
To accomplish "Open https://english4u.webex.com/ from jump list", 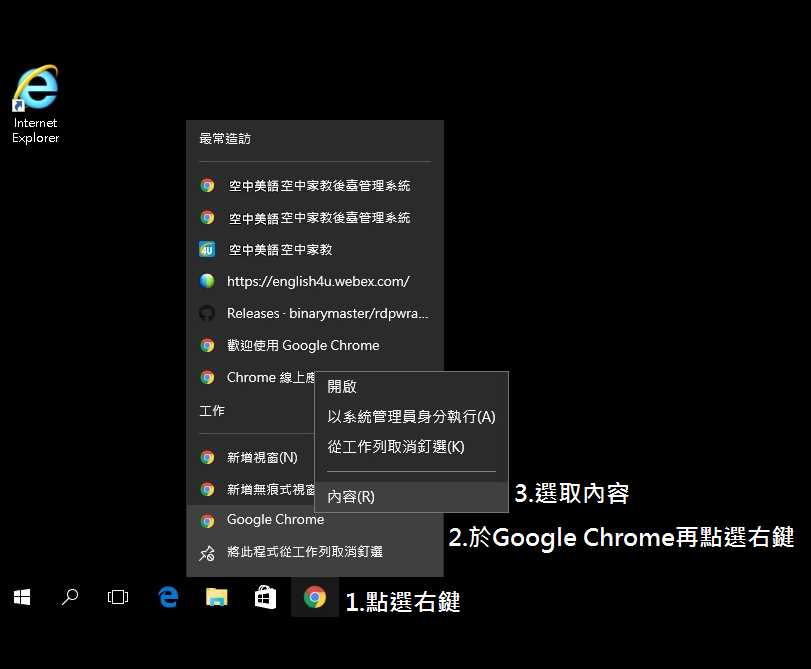I will [314, 281].
